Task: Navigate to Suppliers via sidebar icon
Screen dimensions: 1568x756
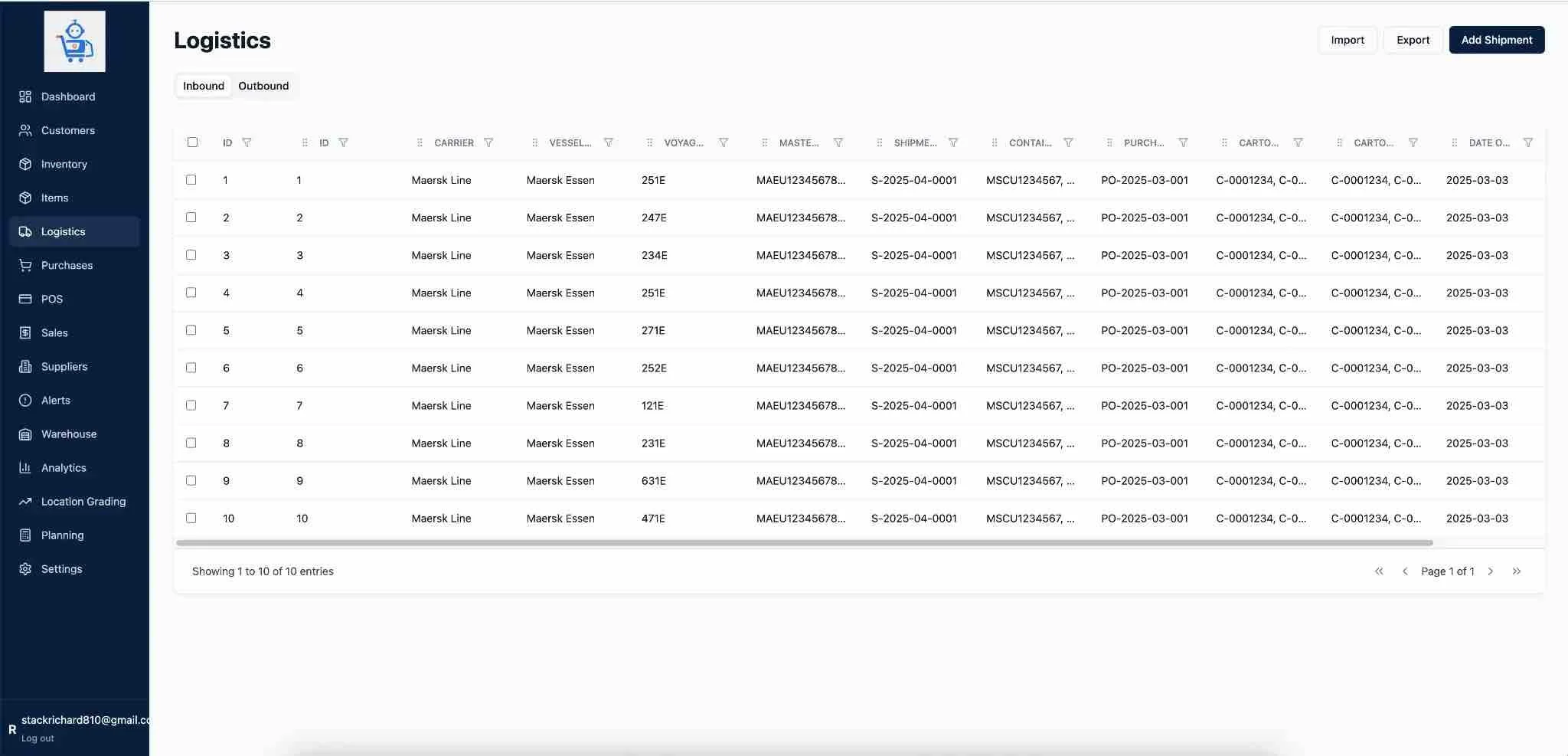Action: click(24, 366)
